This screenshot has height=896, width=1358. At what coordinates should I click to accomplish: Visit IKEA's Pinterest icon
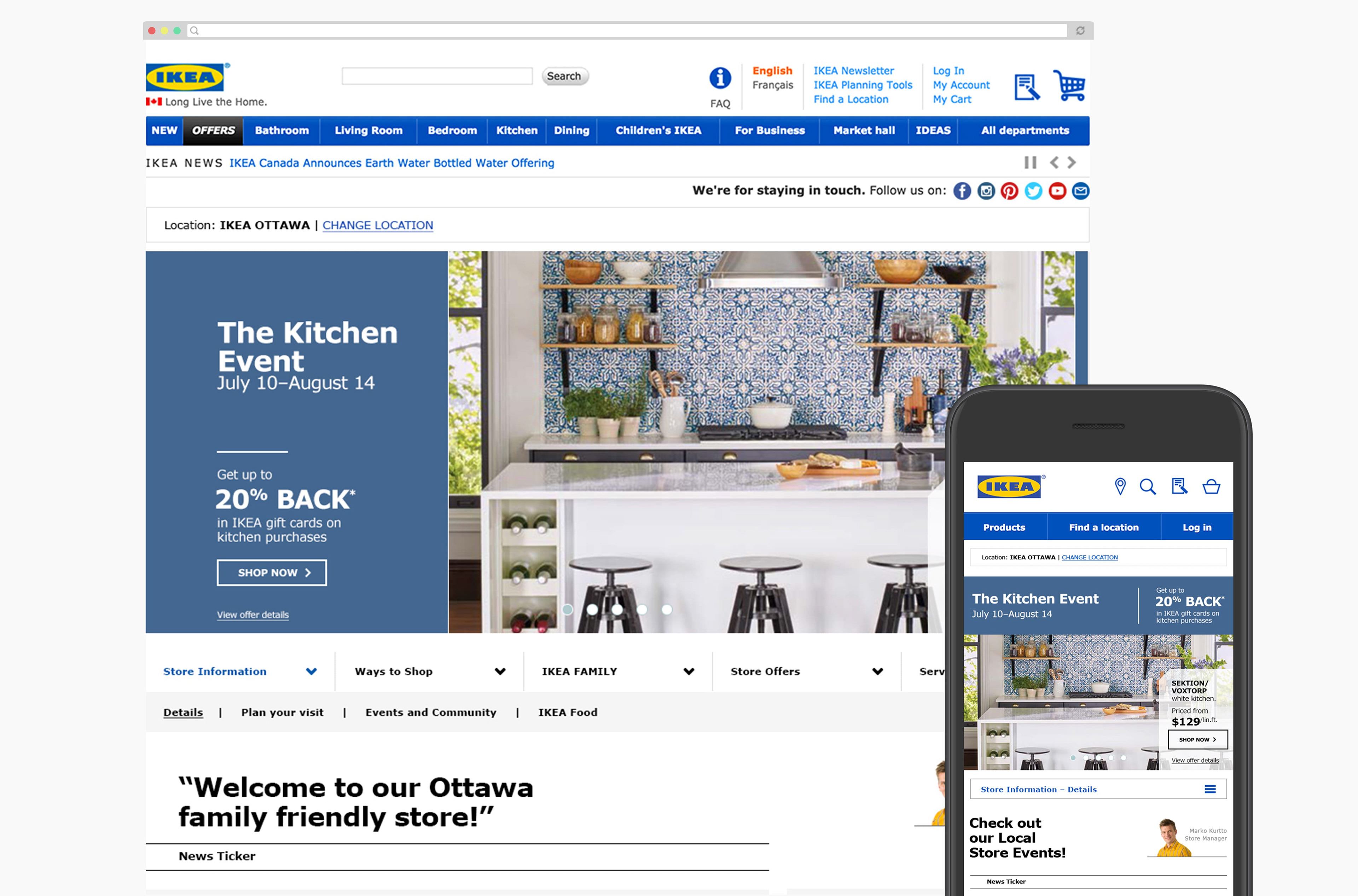coord(1009,191)
